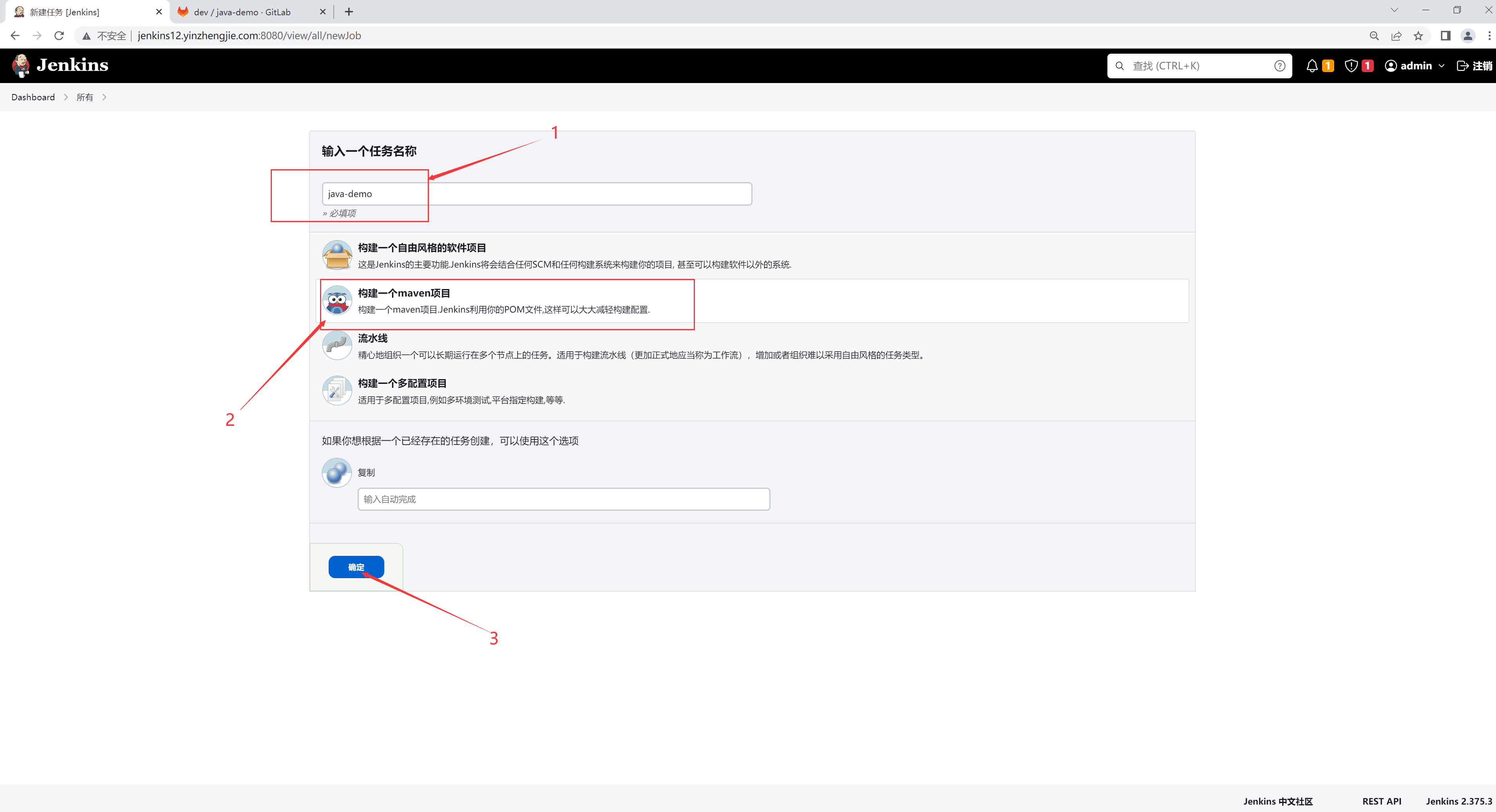Screen dimensions: 1496x812
Task: Focus the 输入自动完成 copy-from field
Action: [563, 499]
